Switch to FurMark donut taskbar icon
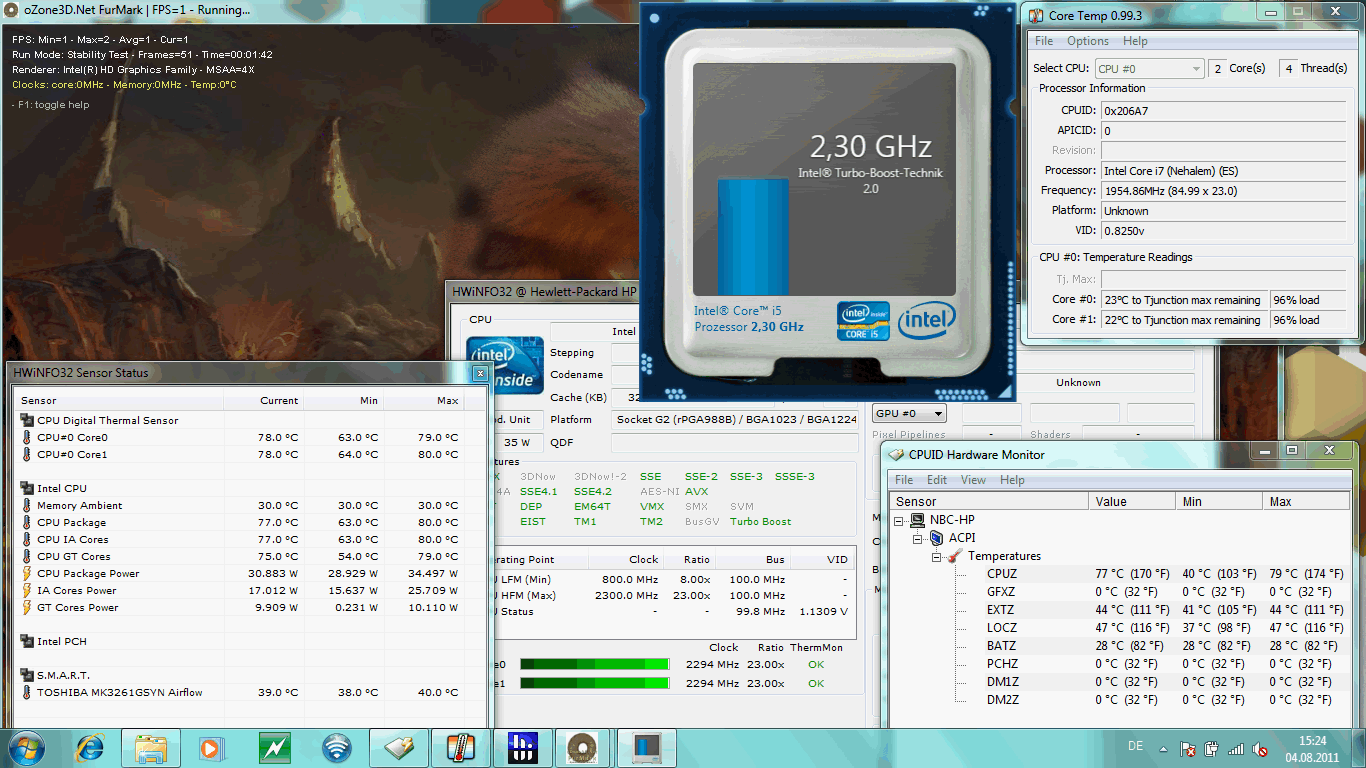The height and width of the screenshot is (768, 1366). [x=584, y=747]
